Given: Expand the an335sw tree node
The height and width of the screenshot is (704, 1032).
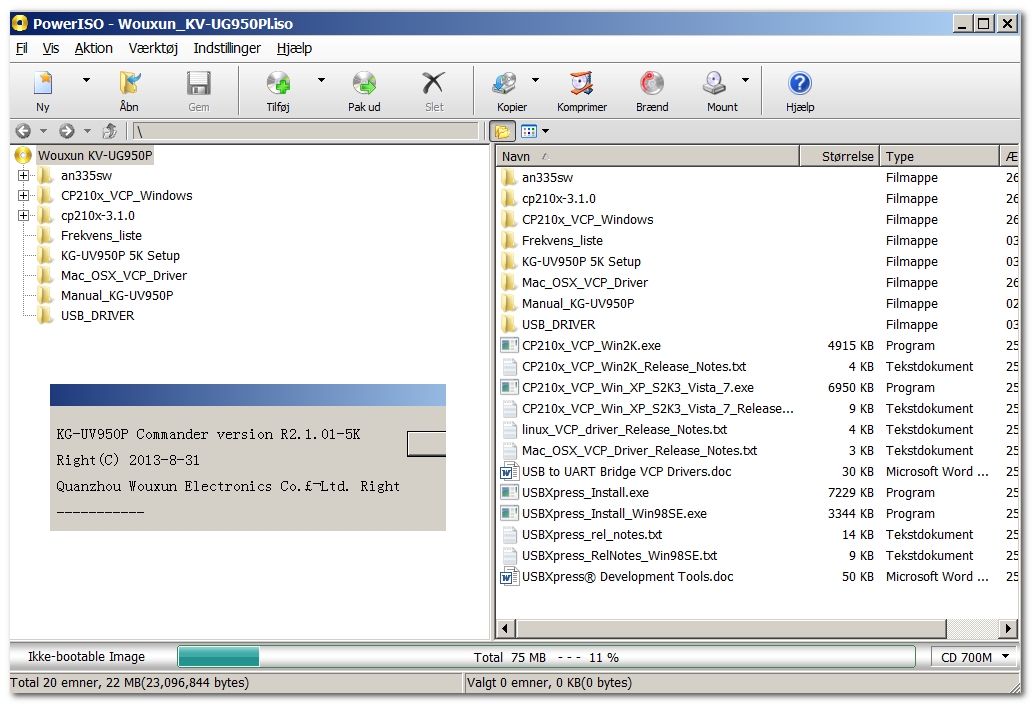Looking at the screenshot, I should click(x=24, y=176).
